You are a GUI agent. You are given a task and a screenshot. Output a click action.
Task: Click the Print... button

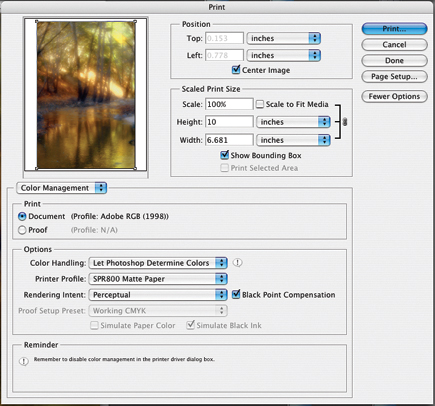[394, 29]
